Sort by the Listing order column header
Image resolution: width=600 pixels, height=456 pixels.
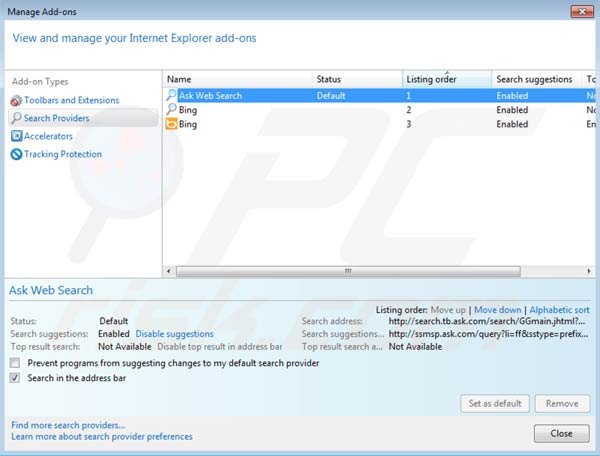(447, 79)
